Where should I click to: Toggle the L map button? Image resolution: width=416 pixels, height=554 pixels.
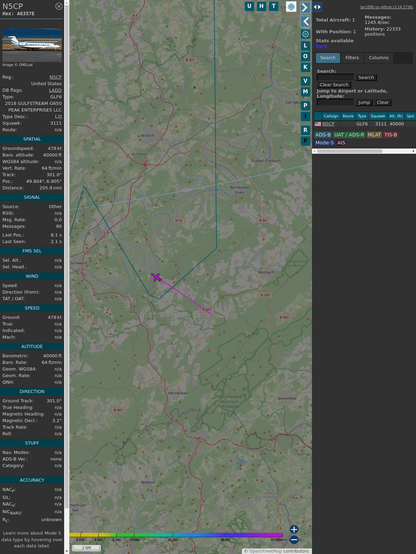[305, 46]
